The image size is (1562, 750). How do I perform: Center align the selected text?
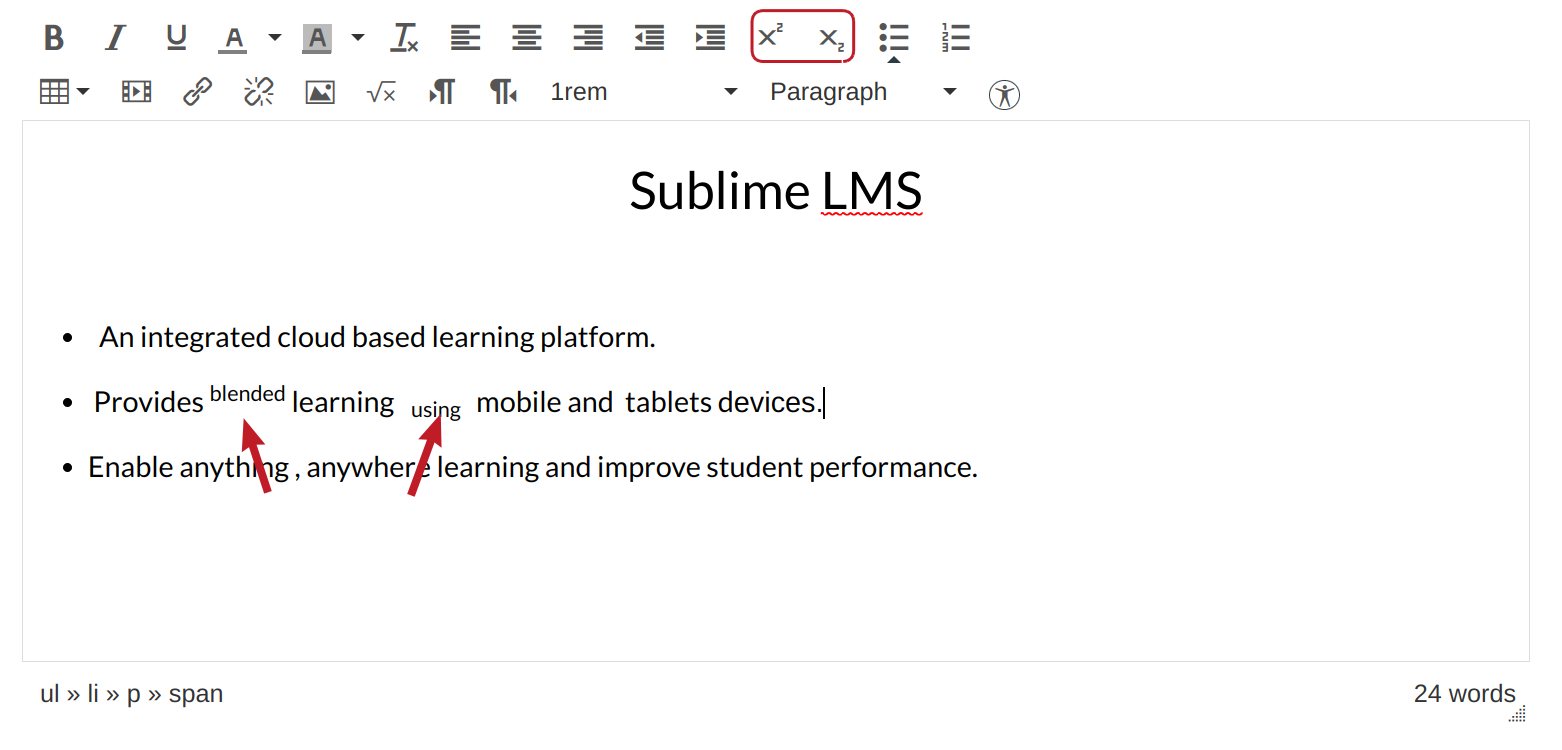point(526,37)
